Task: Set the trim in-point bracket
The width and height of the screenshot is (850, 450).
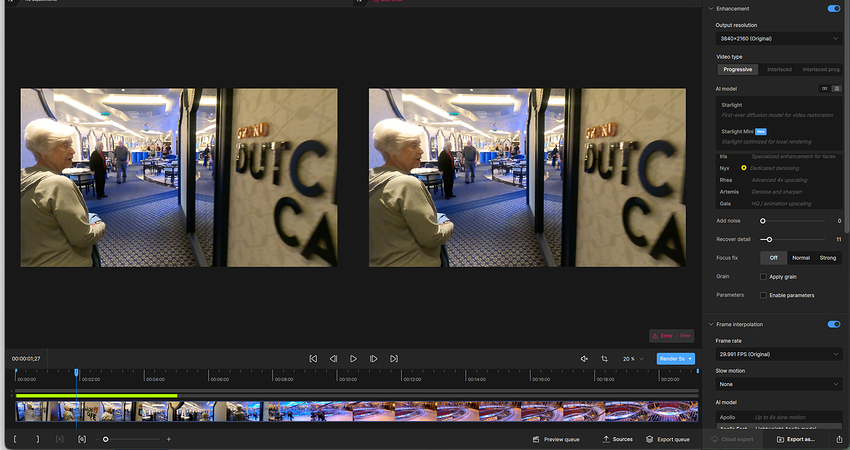Action: (16, 439)
